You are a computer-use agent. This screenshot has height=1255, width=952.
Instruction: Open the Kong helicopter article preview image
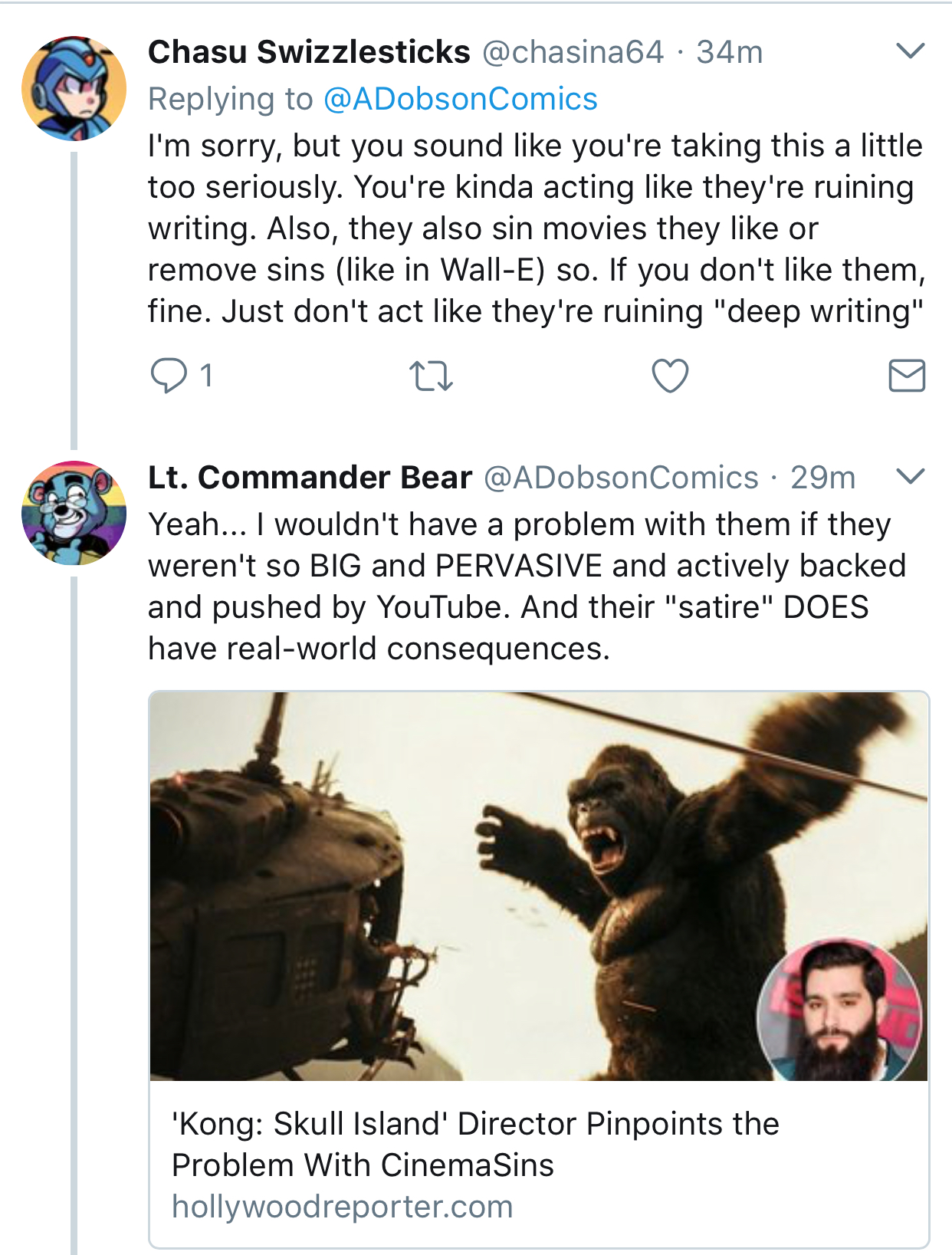pos(539,886)
